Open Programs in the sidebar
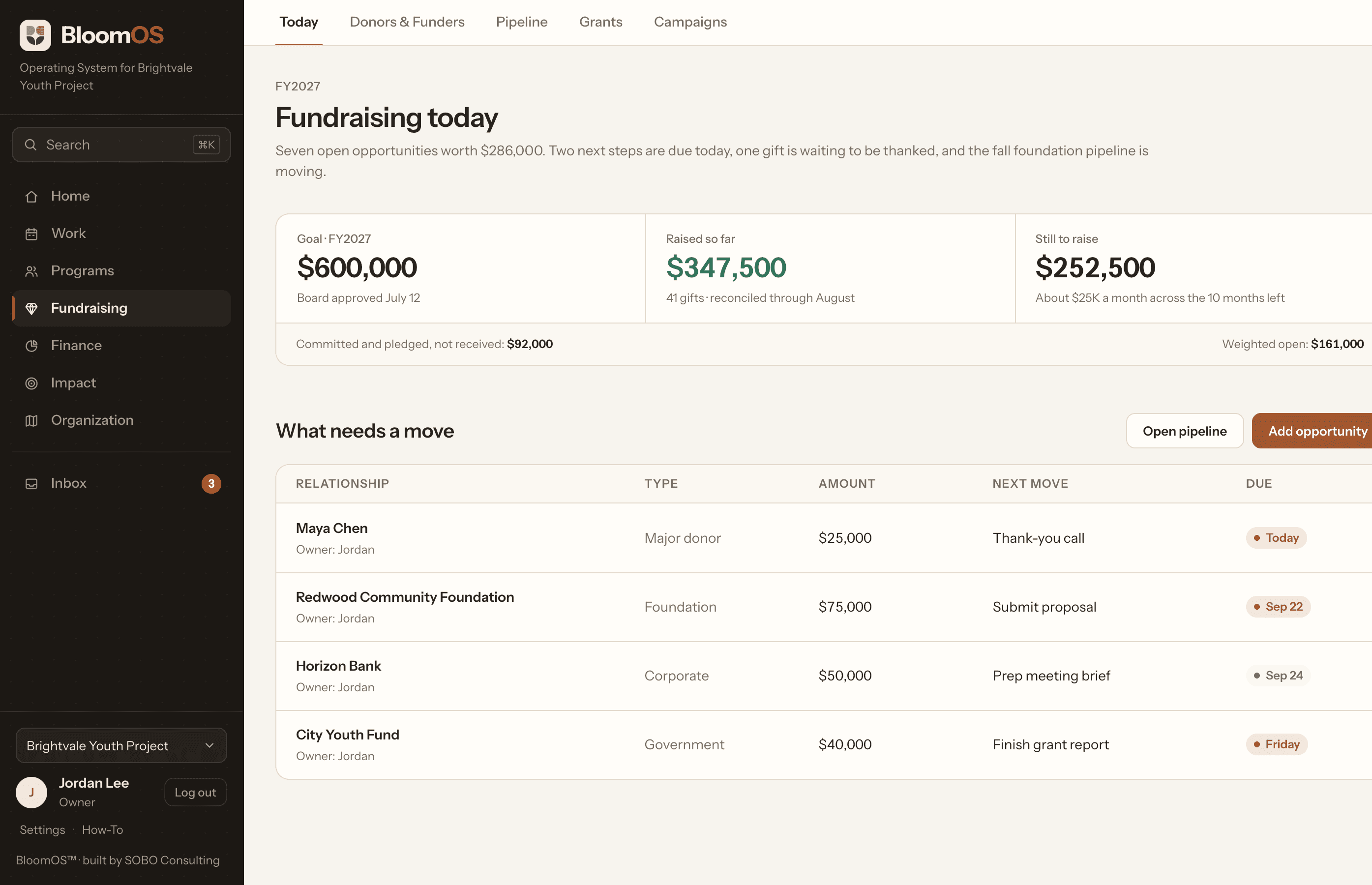1372x885 pixels. (121, 271)
